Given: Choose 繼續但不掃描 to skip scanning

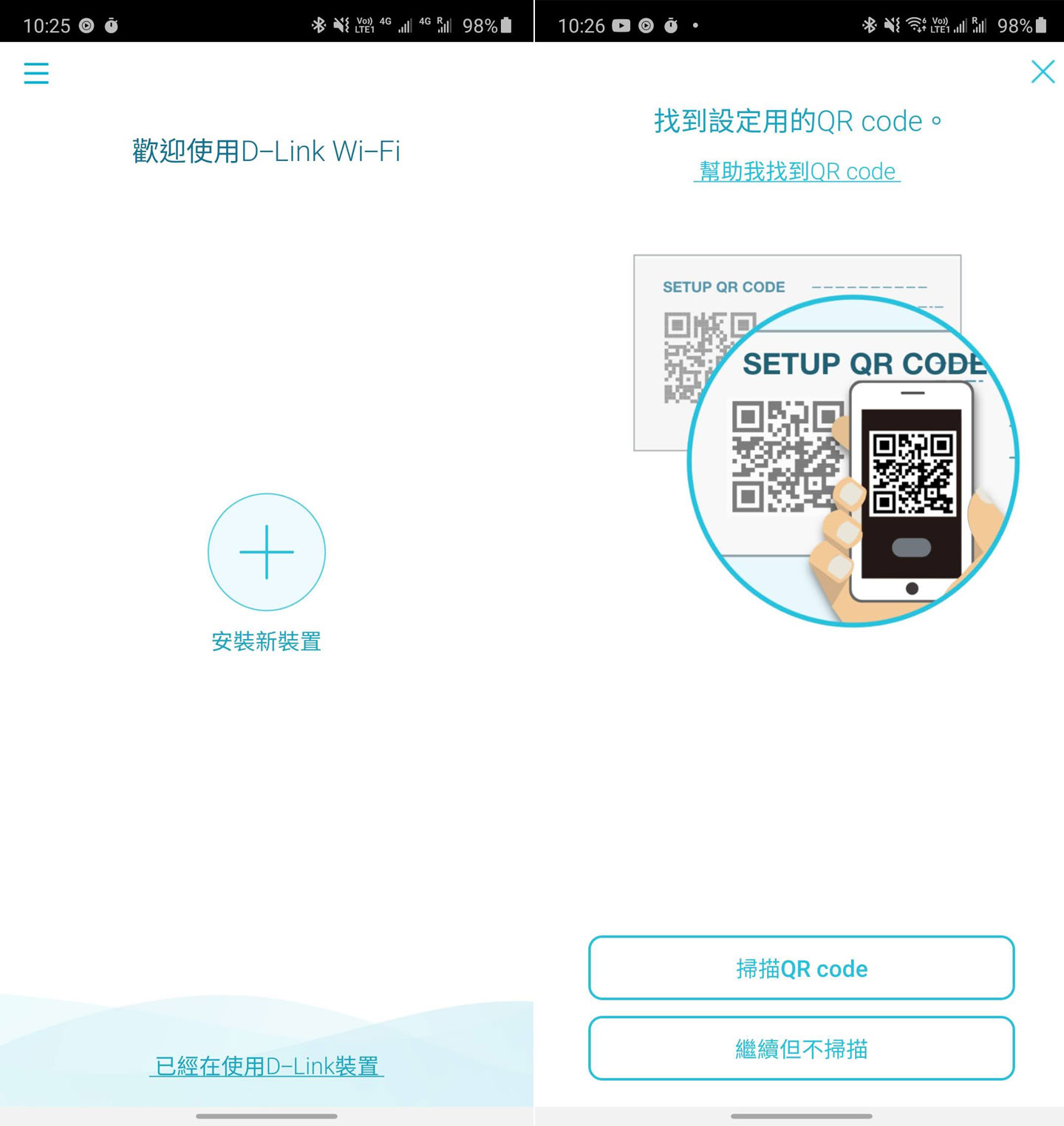Looking at the screenshot, I should (802, 1048).
